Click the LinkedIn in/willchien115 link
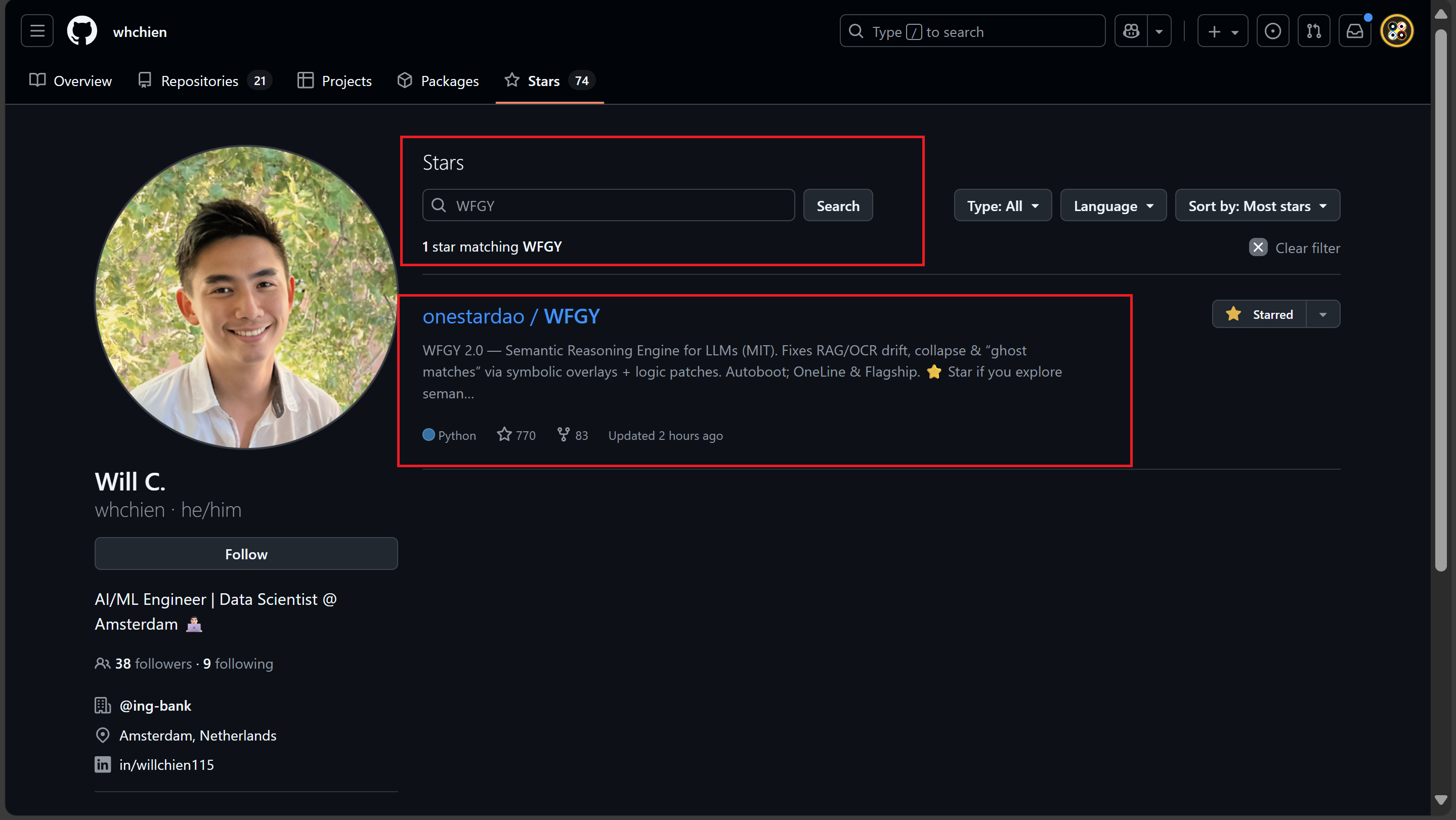 pos(166,765)
